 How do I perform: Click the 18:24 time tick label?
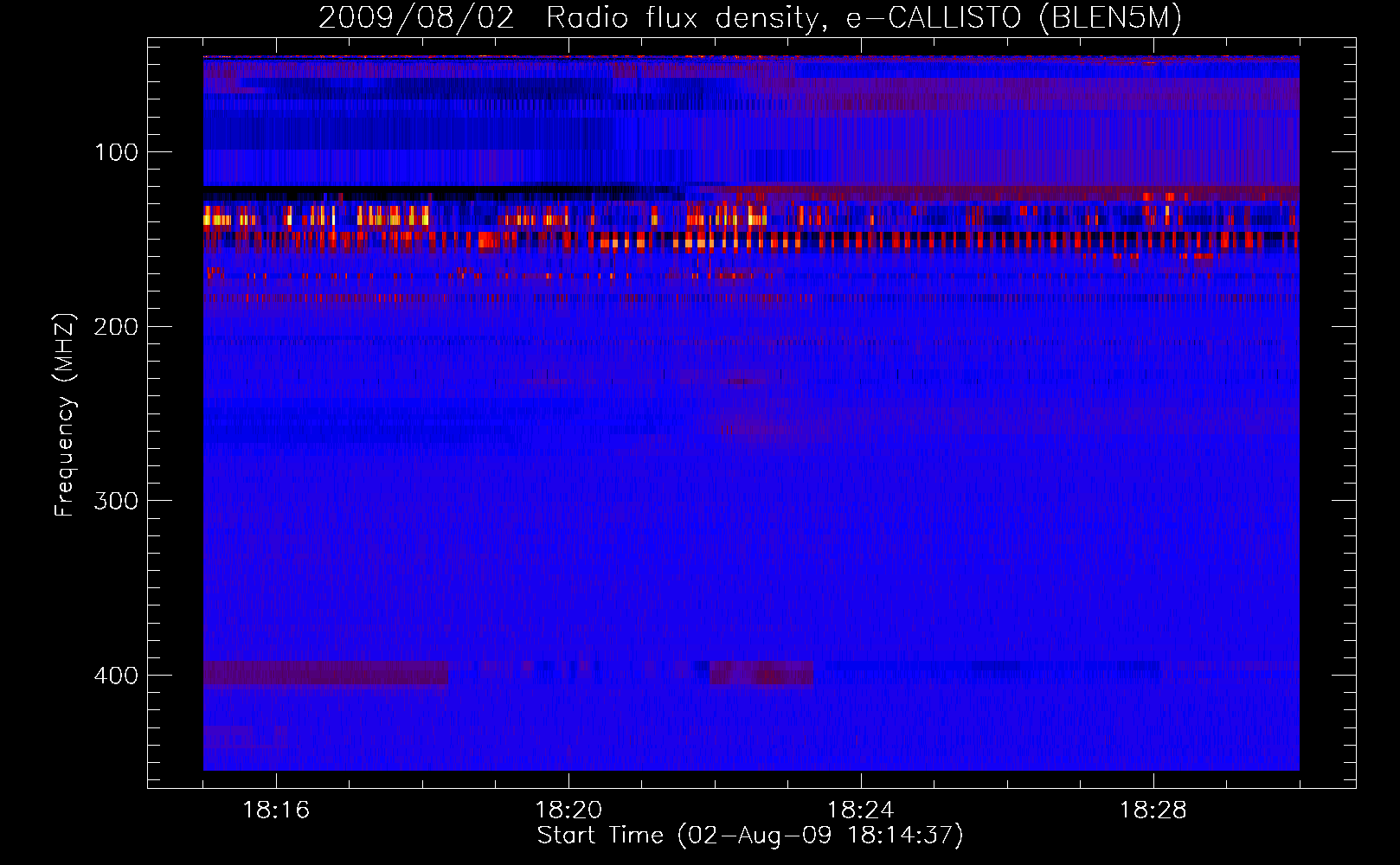pyautogui.click(x=861, y=810)
